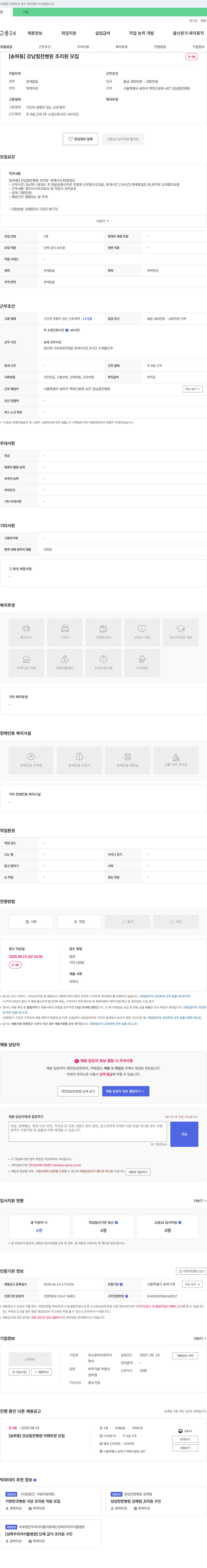Select the 기업 tab at the top
The width and height of the screenshot is (207, 1568).
pos(26,12)
